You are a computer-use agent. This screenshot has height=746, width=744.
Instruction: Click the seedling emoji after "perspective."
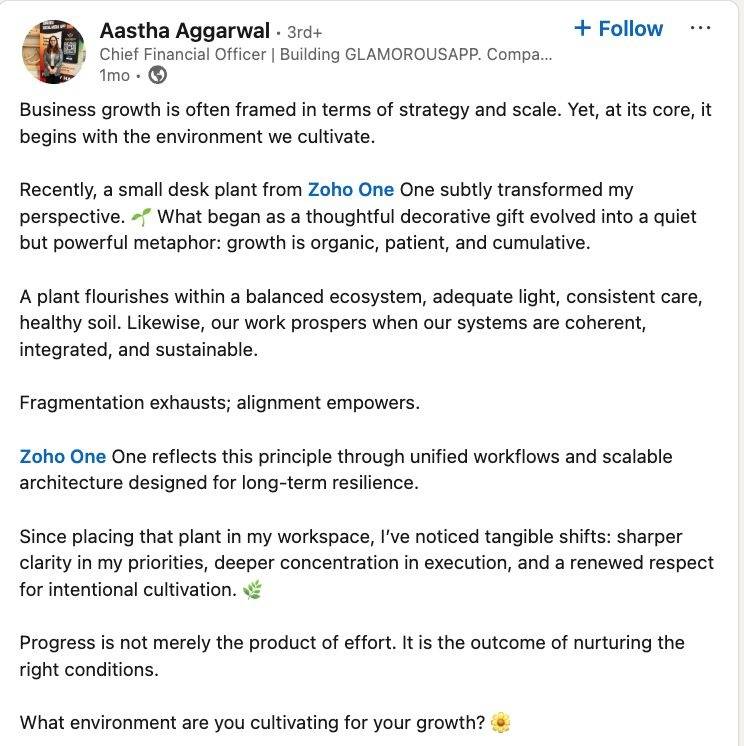[x=141, y=217]
